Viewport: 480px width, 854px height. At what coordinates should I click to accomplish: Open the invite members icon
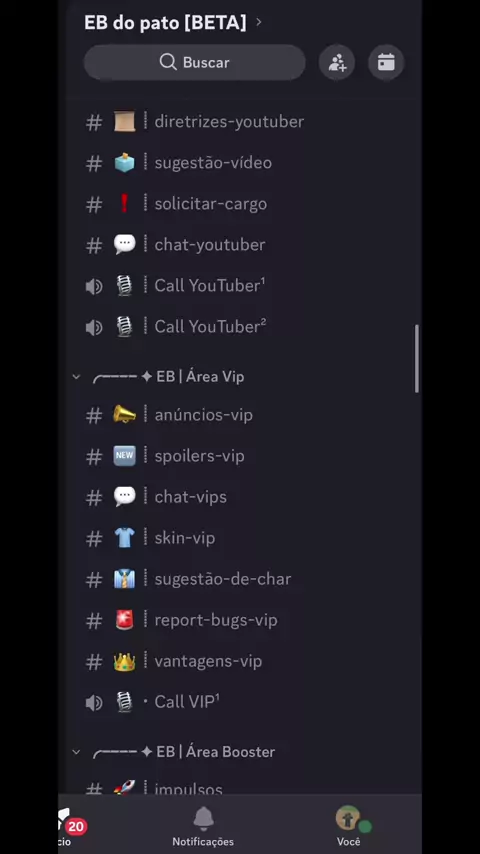(x=337, y=63)
